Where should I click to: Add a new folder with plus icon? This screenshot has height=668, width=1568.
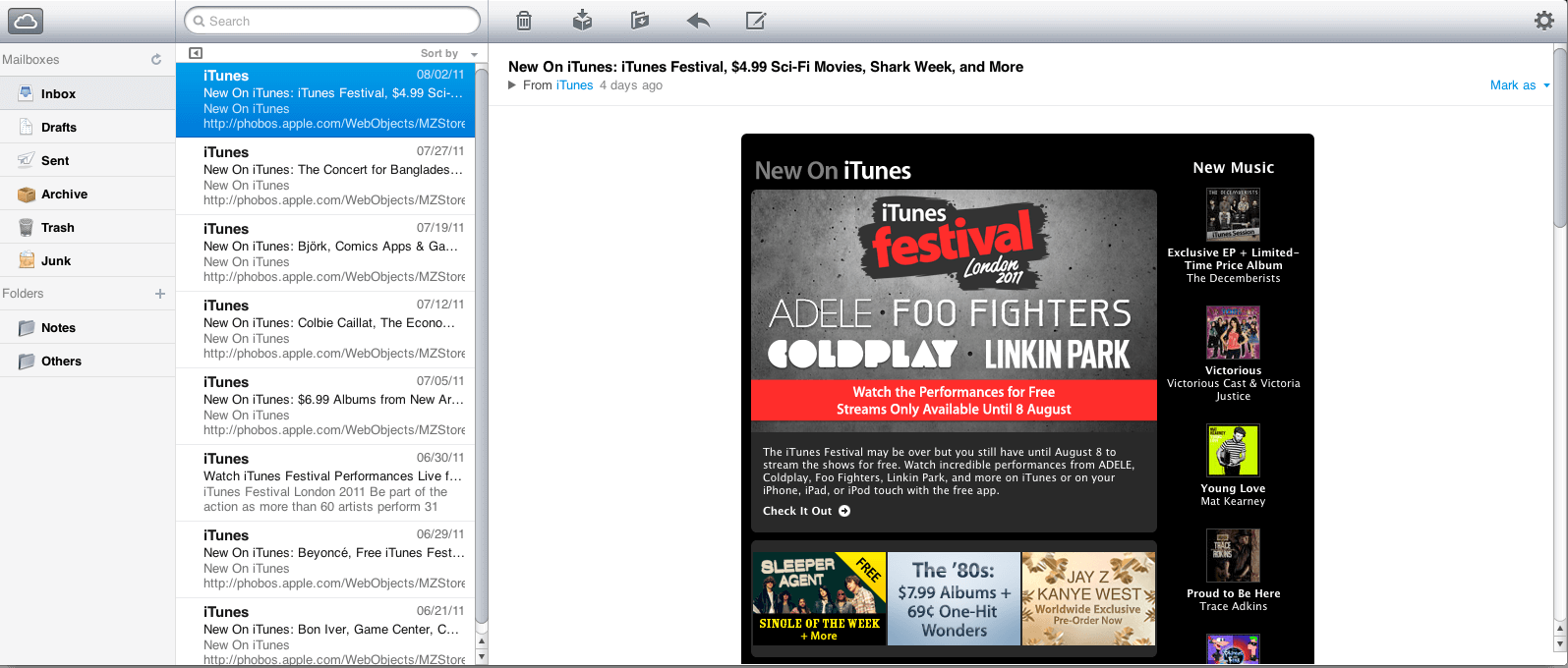160,293
